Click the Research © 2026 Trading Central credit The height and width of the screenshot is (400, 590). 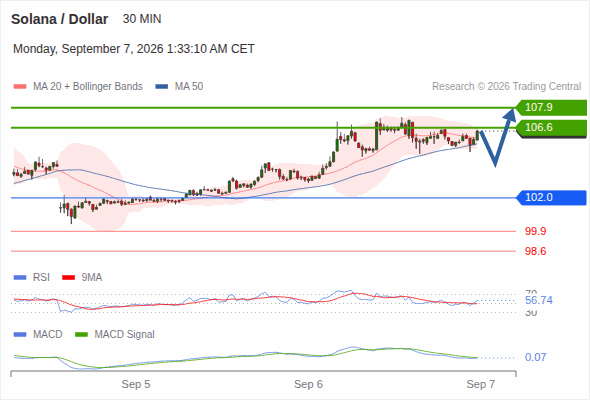[506, 87]
